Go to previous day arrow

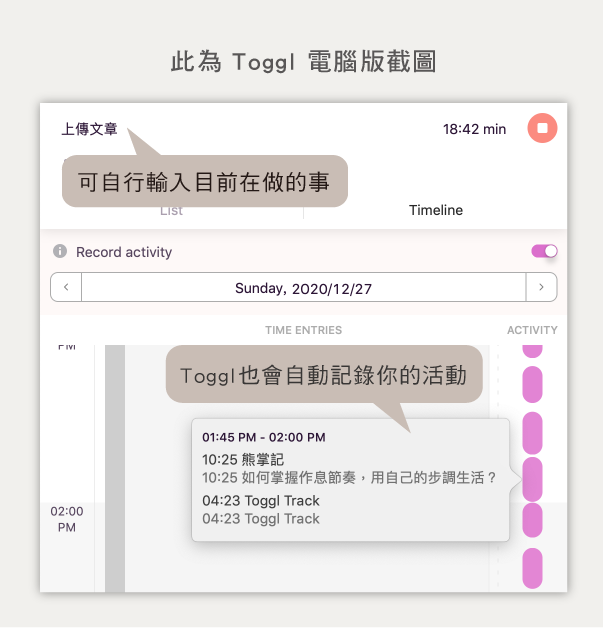pos(66,287)
